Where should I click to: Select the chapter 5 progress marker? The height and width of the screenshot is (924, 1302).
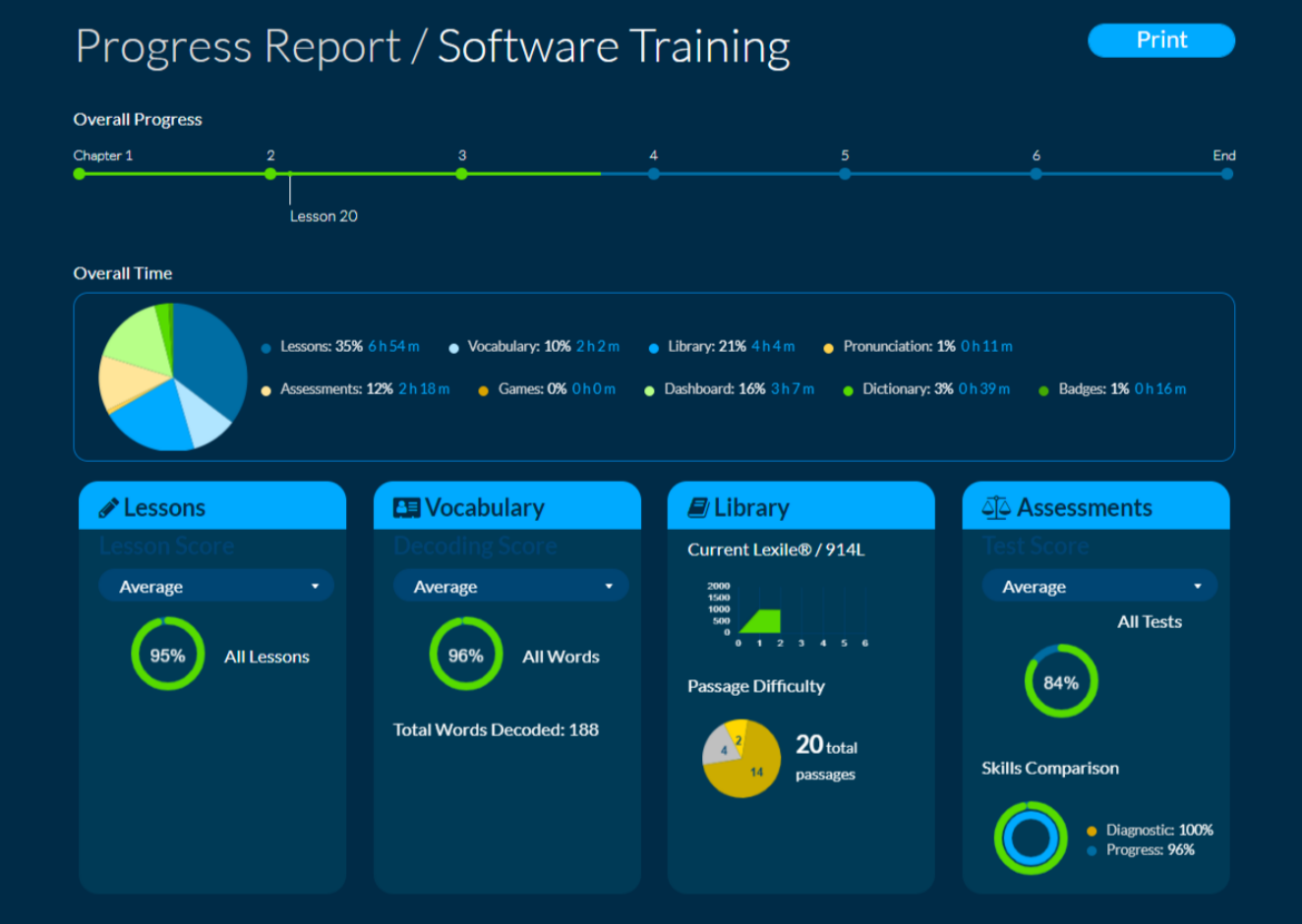(845, 174)
